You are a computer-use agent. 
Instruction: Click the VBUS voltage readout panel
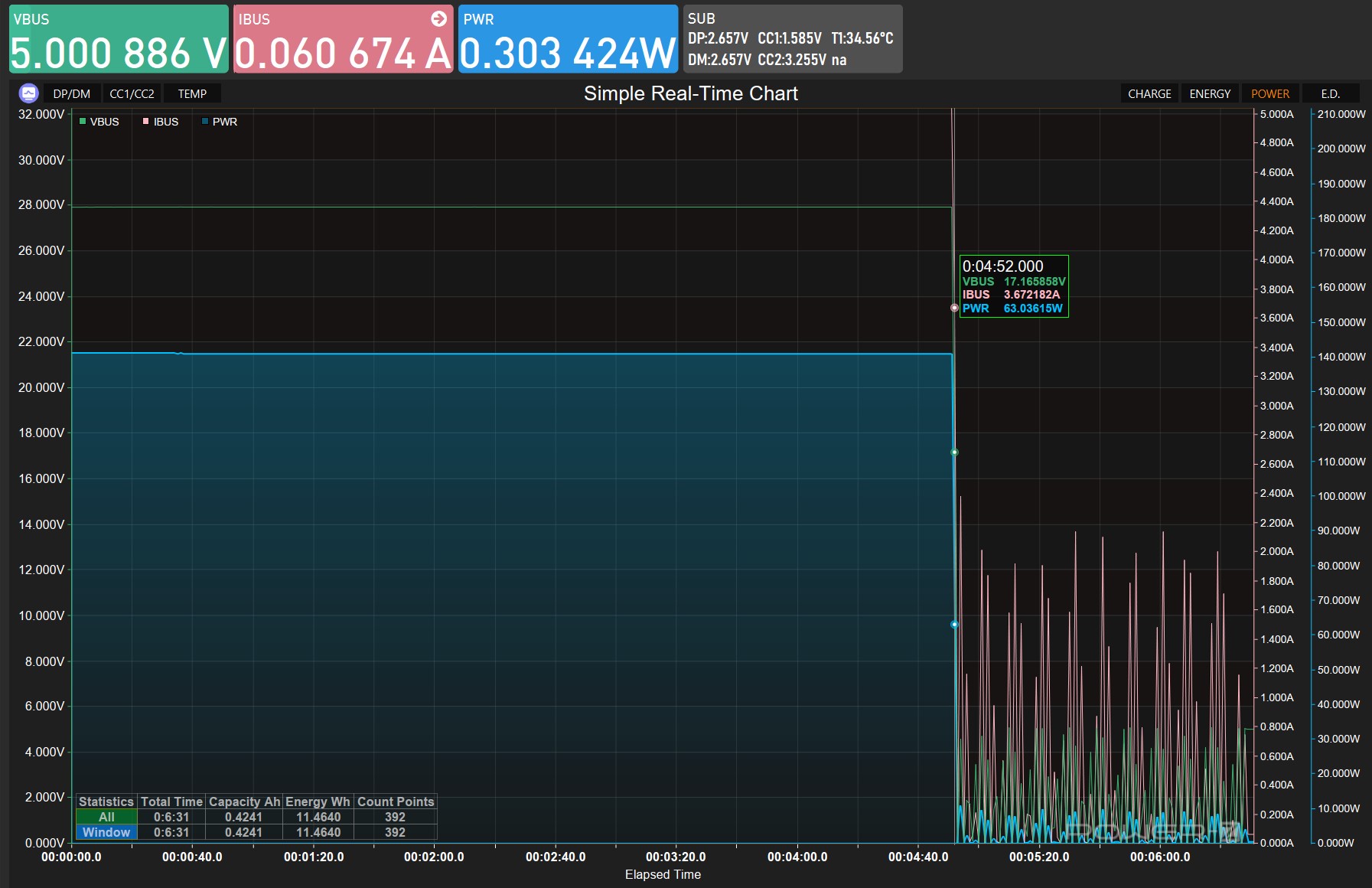[119, 40]
